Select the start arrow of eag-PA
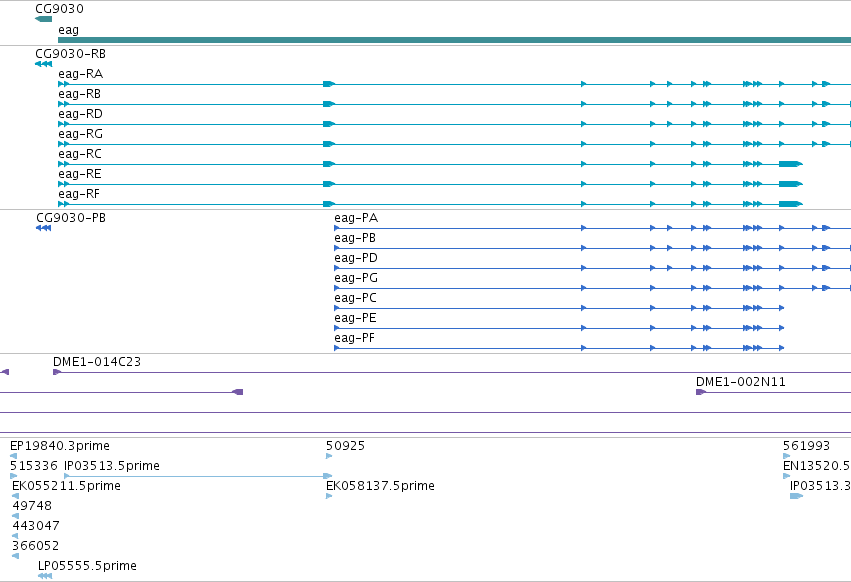The image size is (851, 582). [x=336, y=228]
